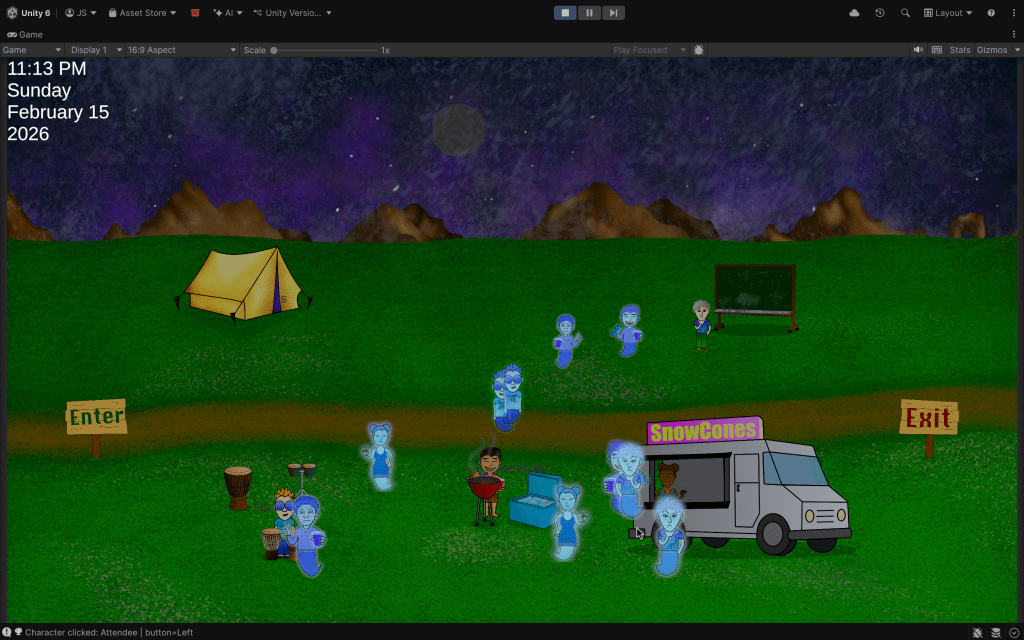
Task: Mute game audio with speaker toggle
Action: (x=918, y=50)
